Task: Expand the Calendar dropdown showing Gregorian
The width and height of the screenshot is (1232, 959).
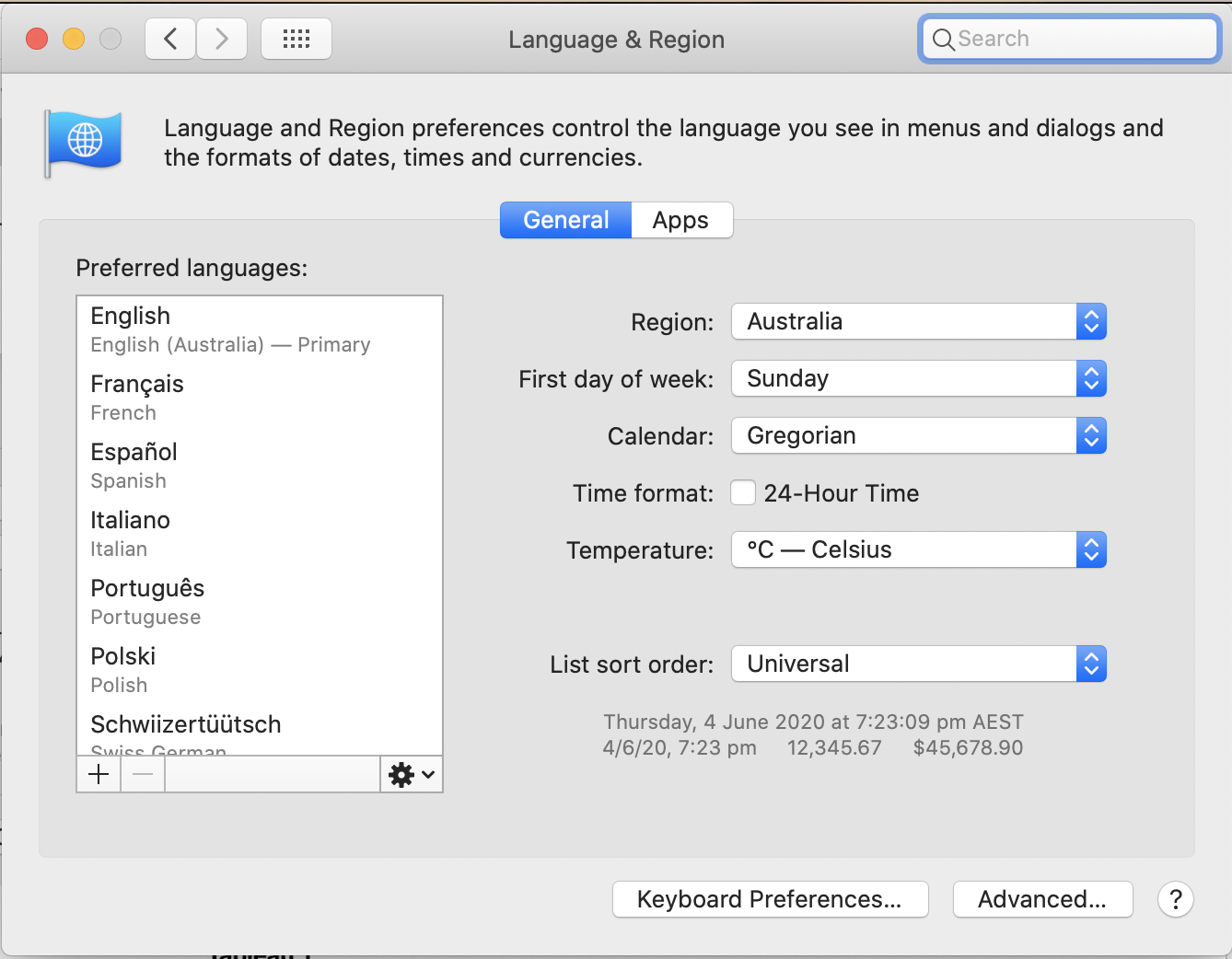Action: coord(918,435)
